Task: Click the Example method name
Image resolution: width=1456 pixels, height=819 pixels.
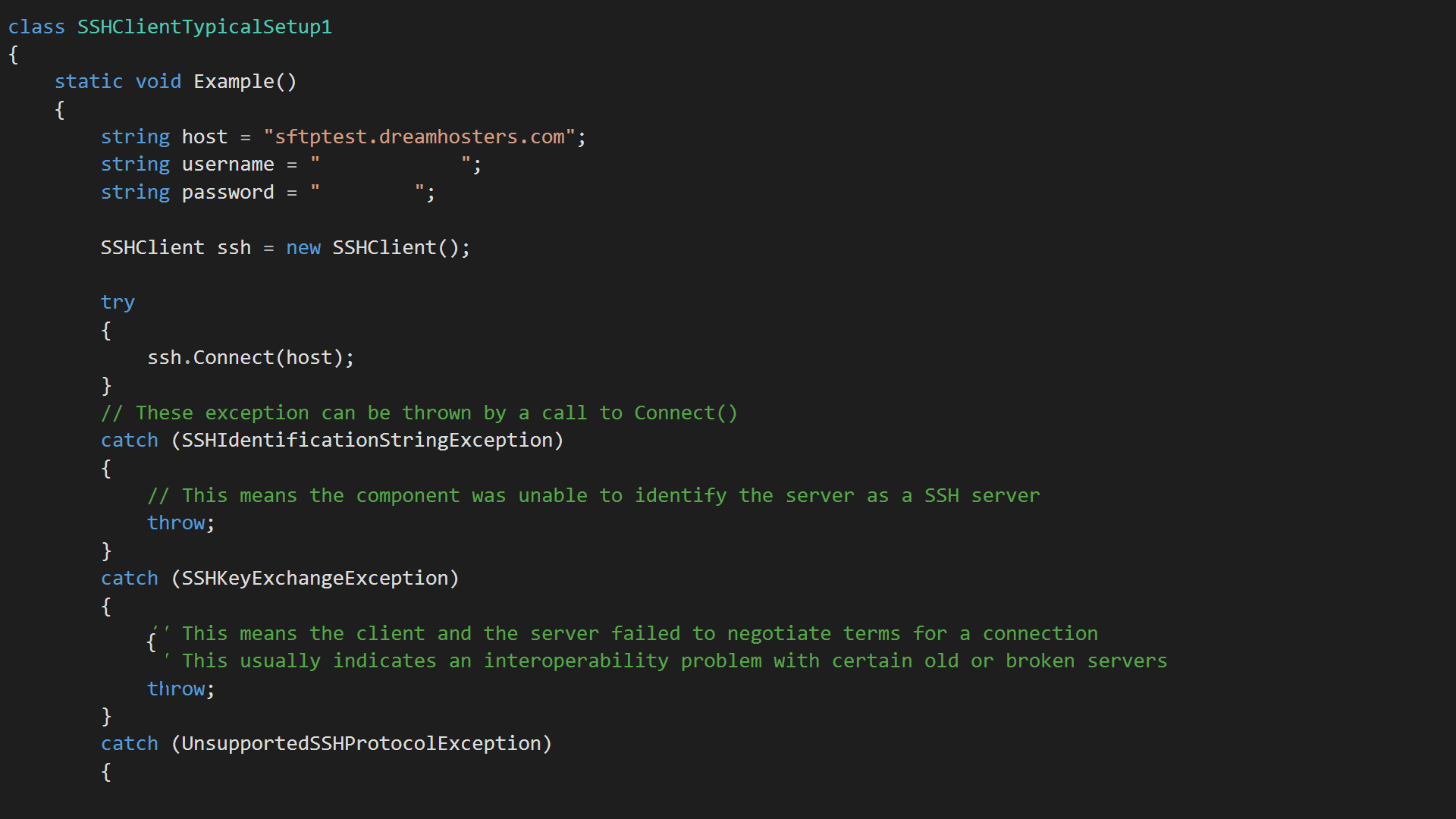Action: pyautogui.click(x=234, y=82)
